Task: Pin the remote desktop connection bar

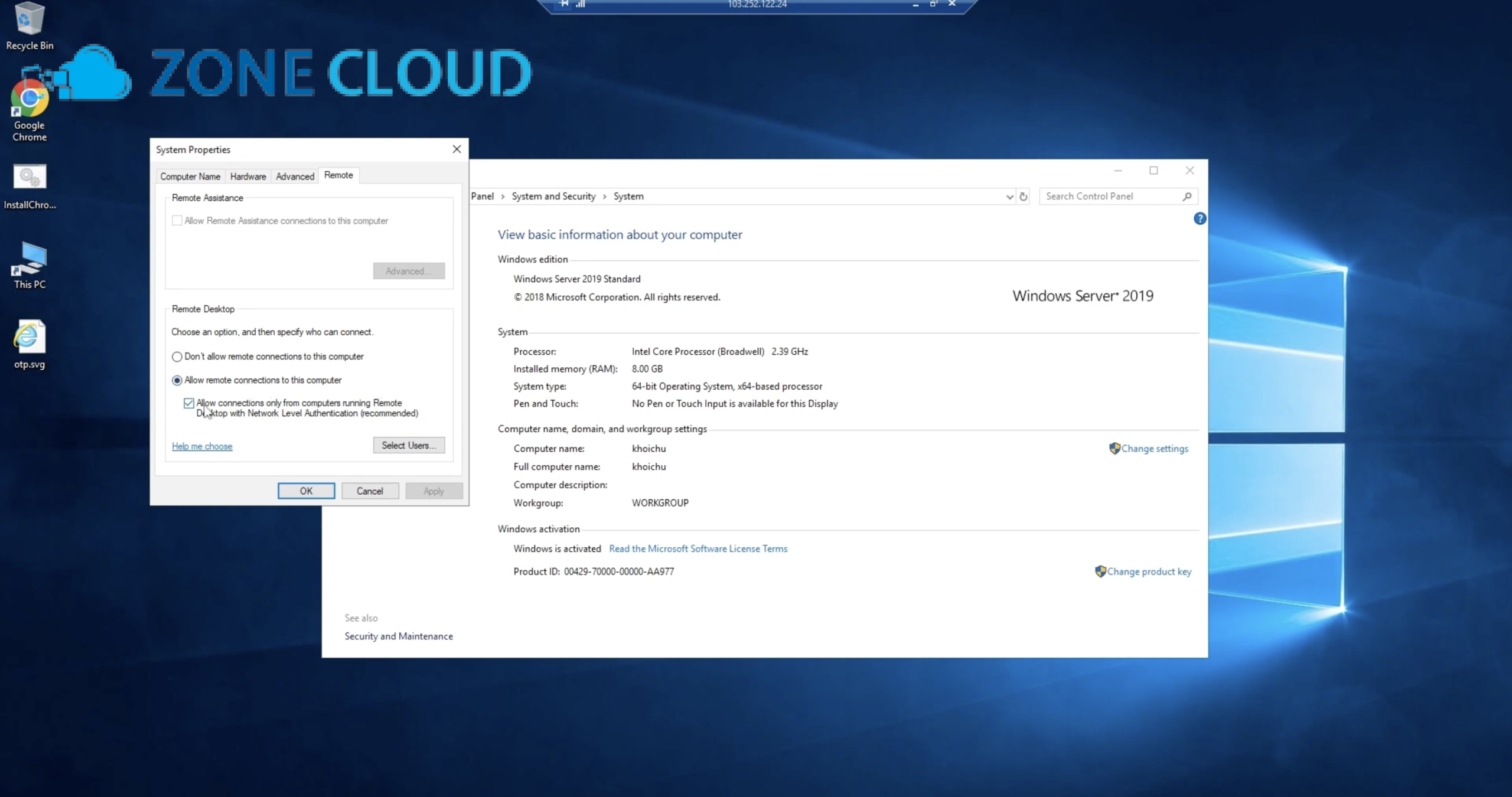Action: [x=564, y=4]
